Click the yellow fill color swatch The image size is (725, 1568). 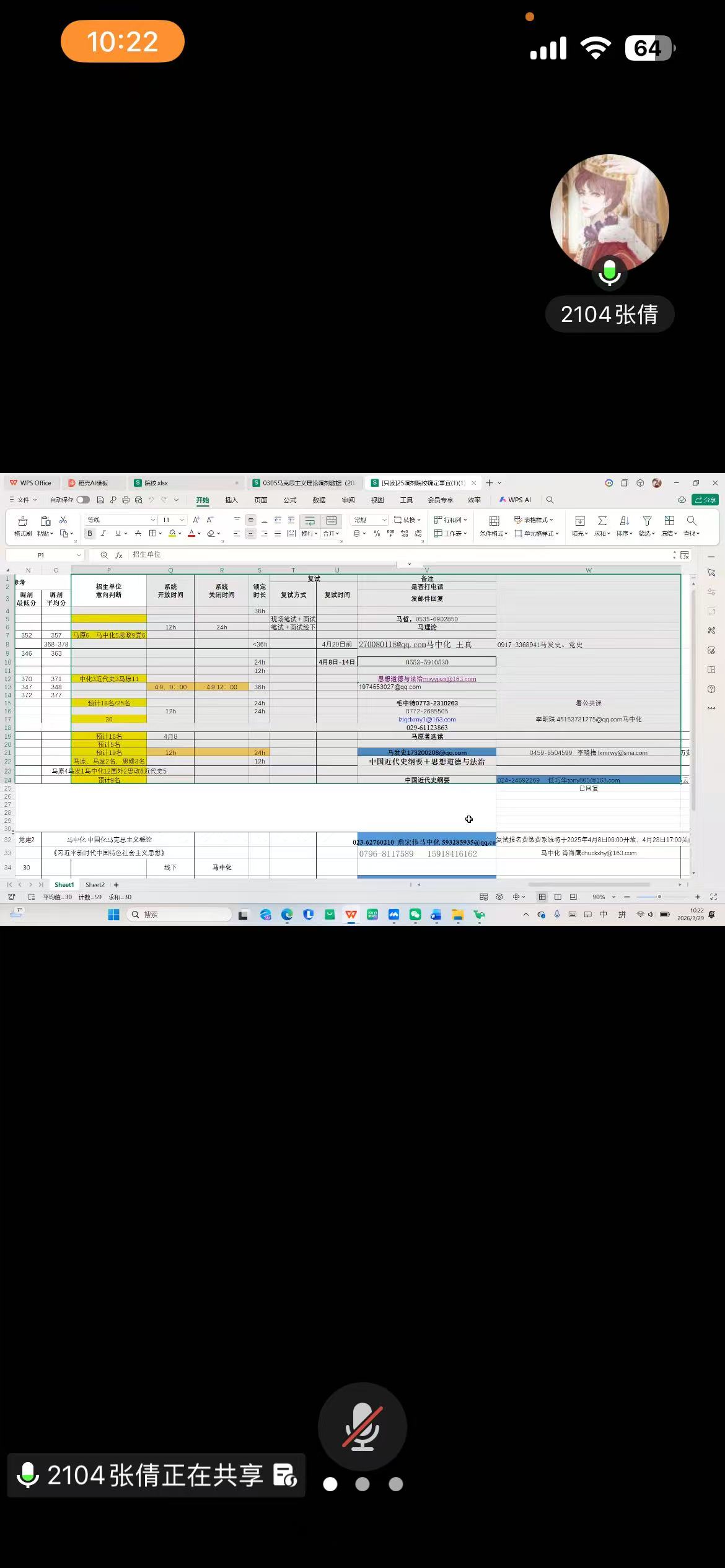(172, 533)
